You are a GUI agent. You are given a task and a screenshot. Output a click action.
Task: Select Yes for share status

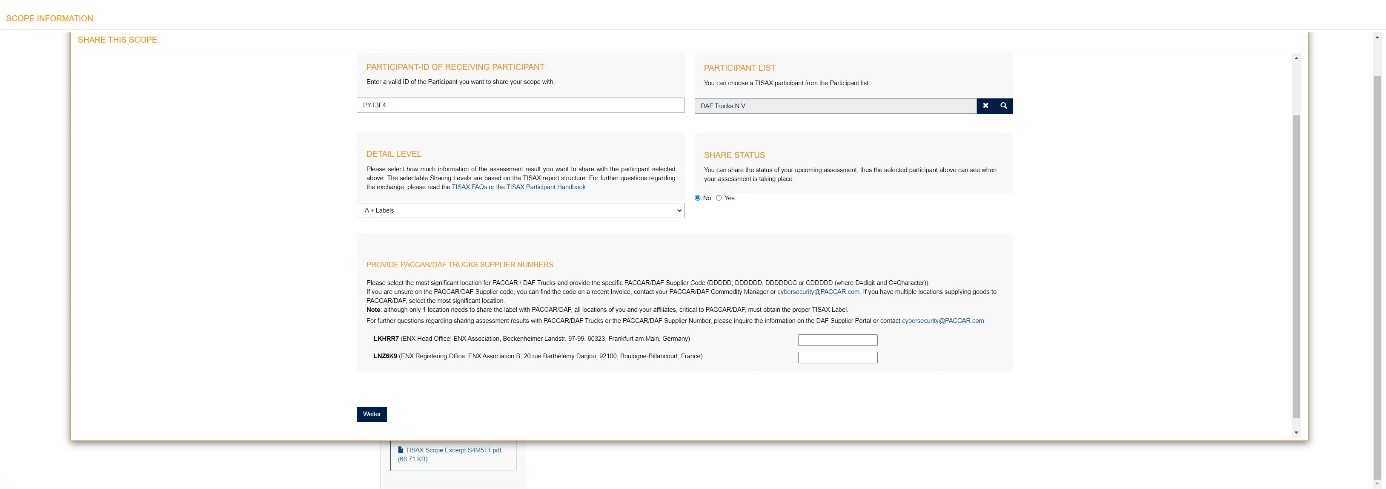pyautogui.click(x=719, y=198)
